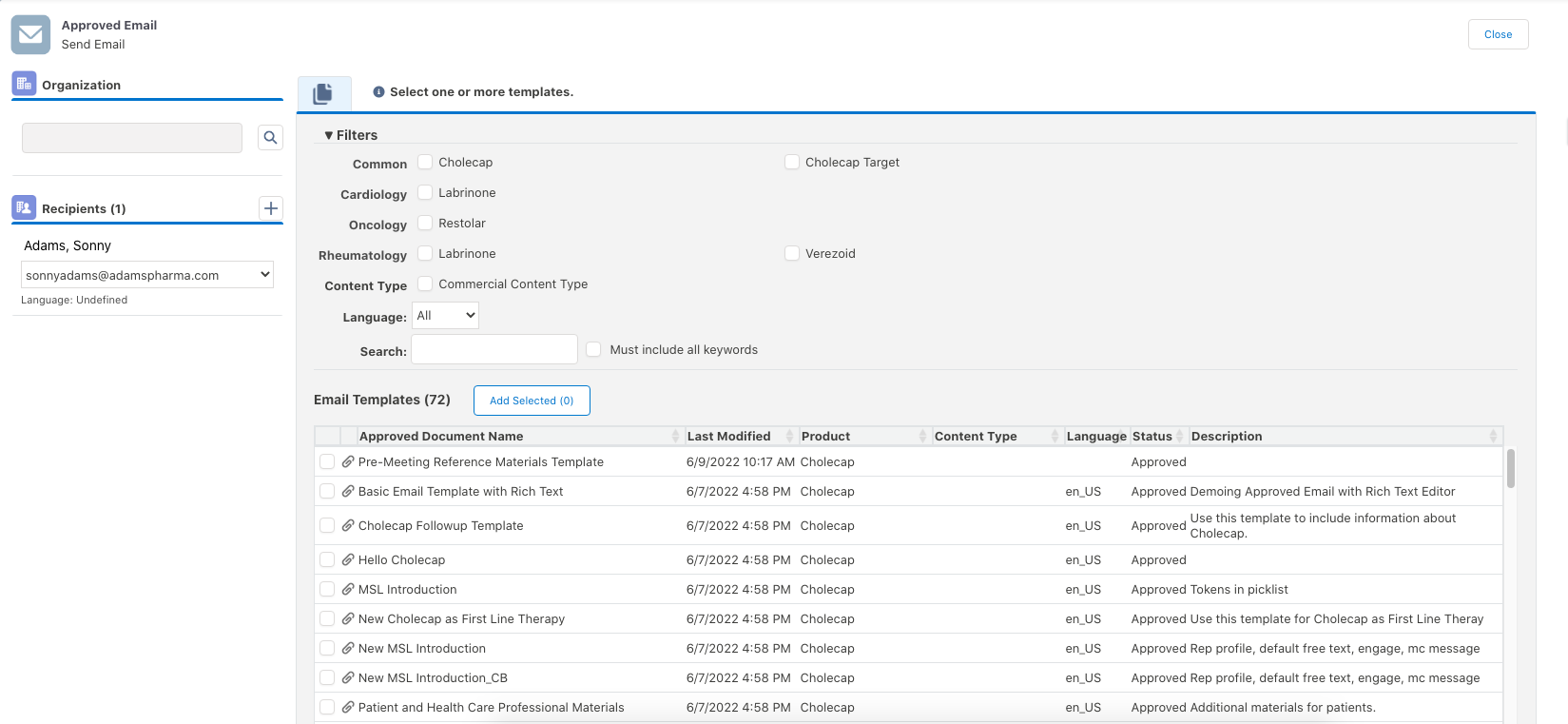This screenshot has width=1568, height=724.
Task: Open the Language filter dropdown
Action: [445, 316]
